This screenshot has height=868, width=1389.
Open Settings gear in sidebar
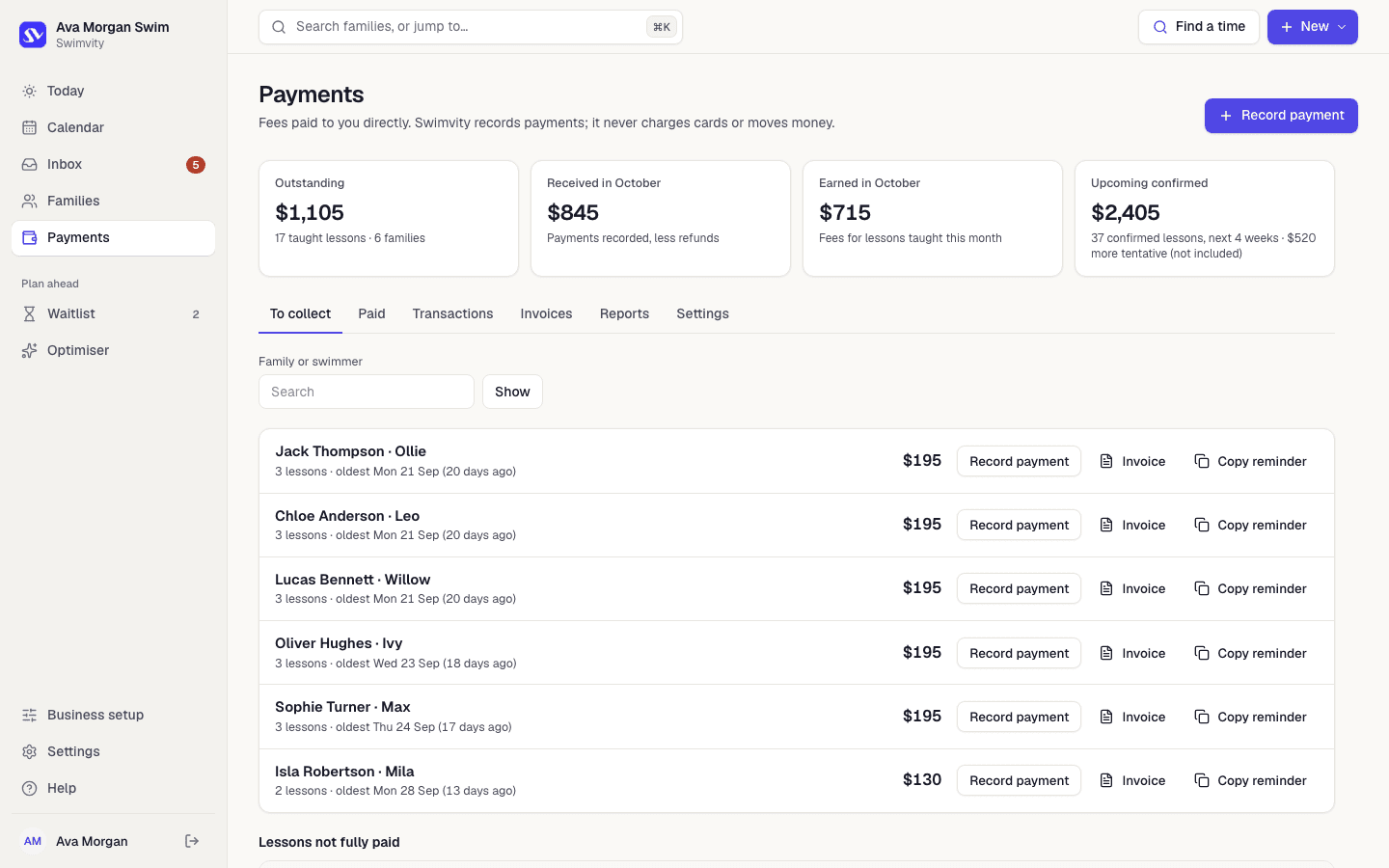click(x=113, y=751)
